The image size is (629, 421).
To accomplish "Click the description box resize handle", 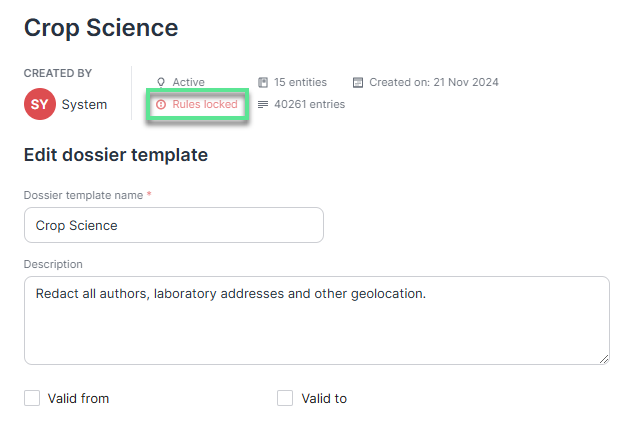I will [x=604, y=359].
